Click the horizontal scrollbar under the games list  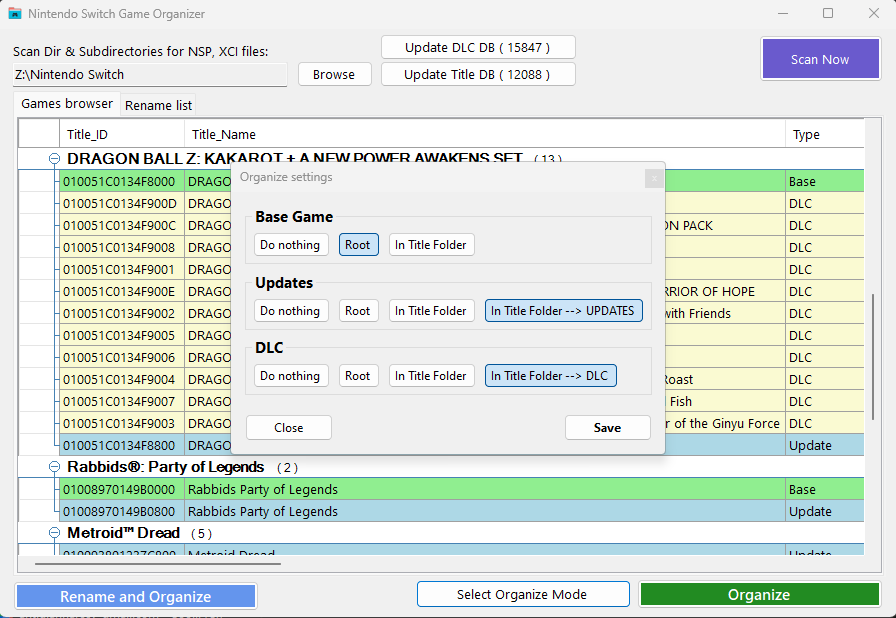158,564
